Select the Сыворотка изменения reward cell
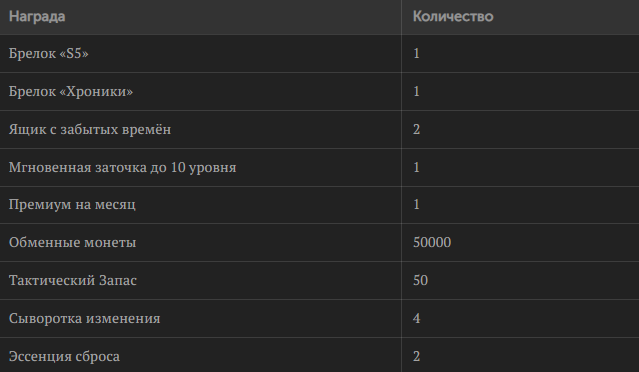Viewport: 639px width, 372px height. click(201, 318)
